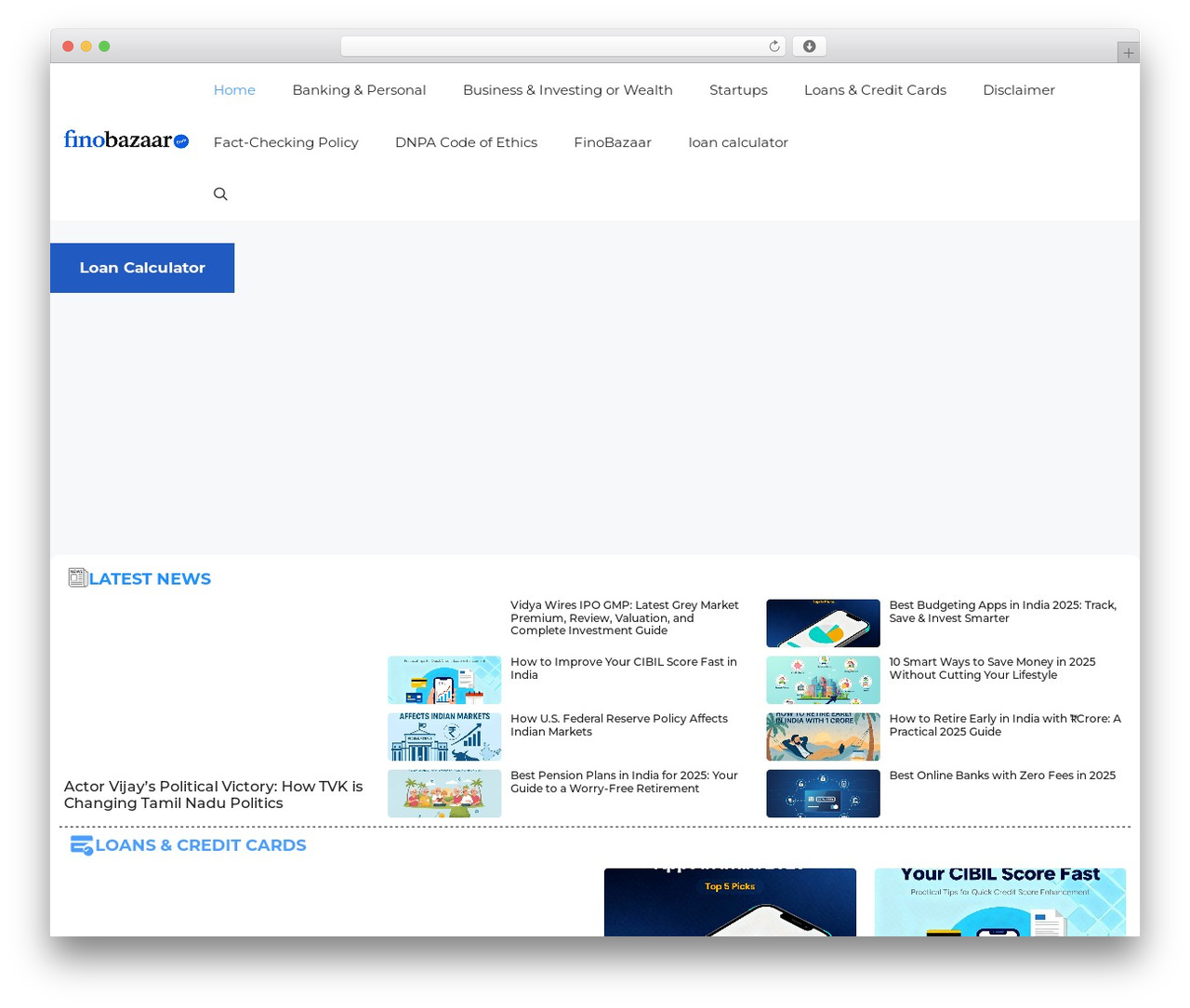Open Best Pension Plans in India article
Screen dimensions: 1190x1008
coord(624,782)
